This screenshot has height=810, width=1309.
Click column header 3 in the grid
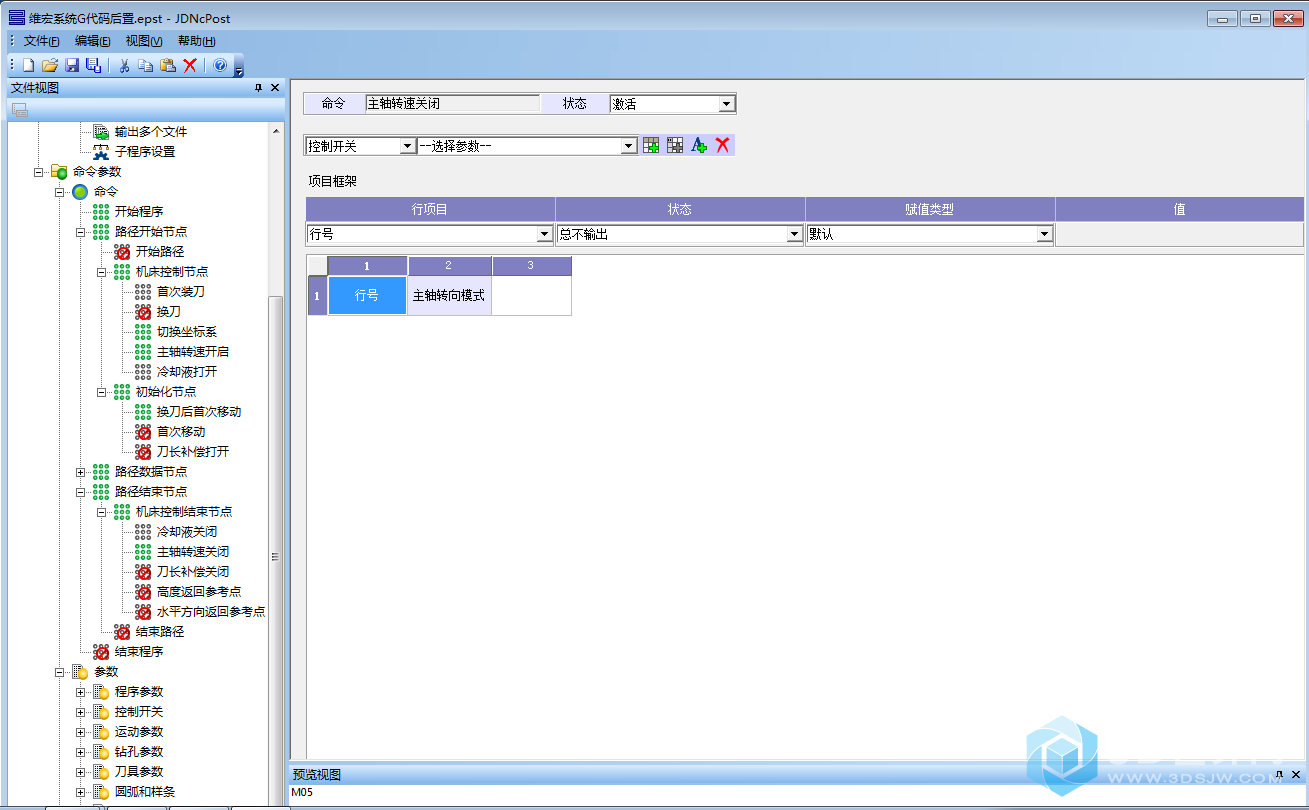click(531, 265)
